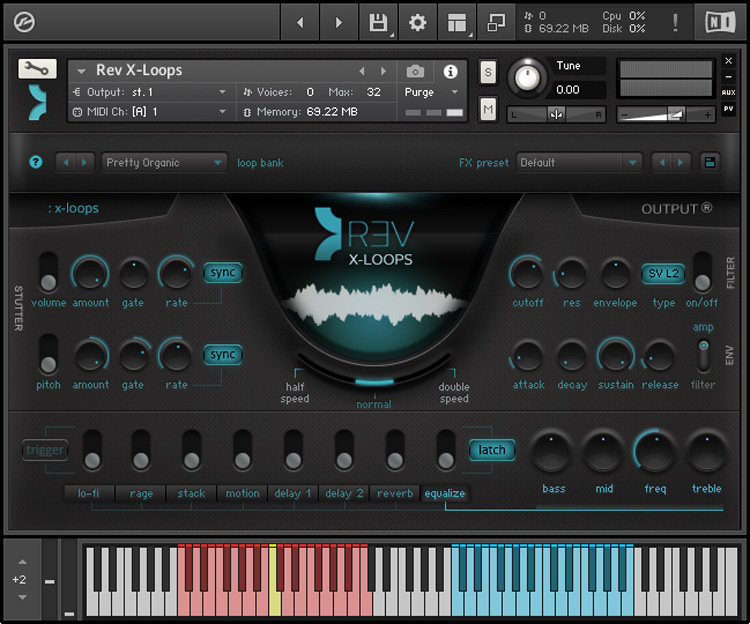Screen dimensions: 750x624
Task: Toggle the latch button
Action: tap(492, 450)
